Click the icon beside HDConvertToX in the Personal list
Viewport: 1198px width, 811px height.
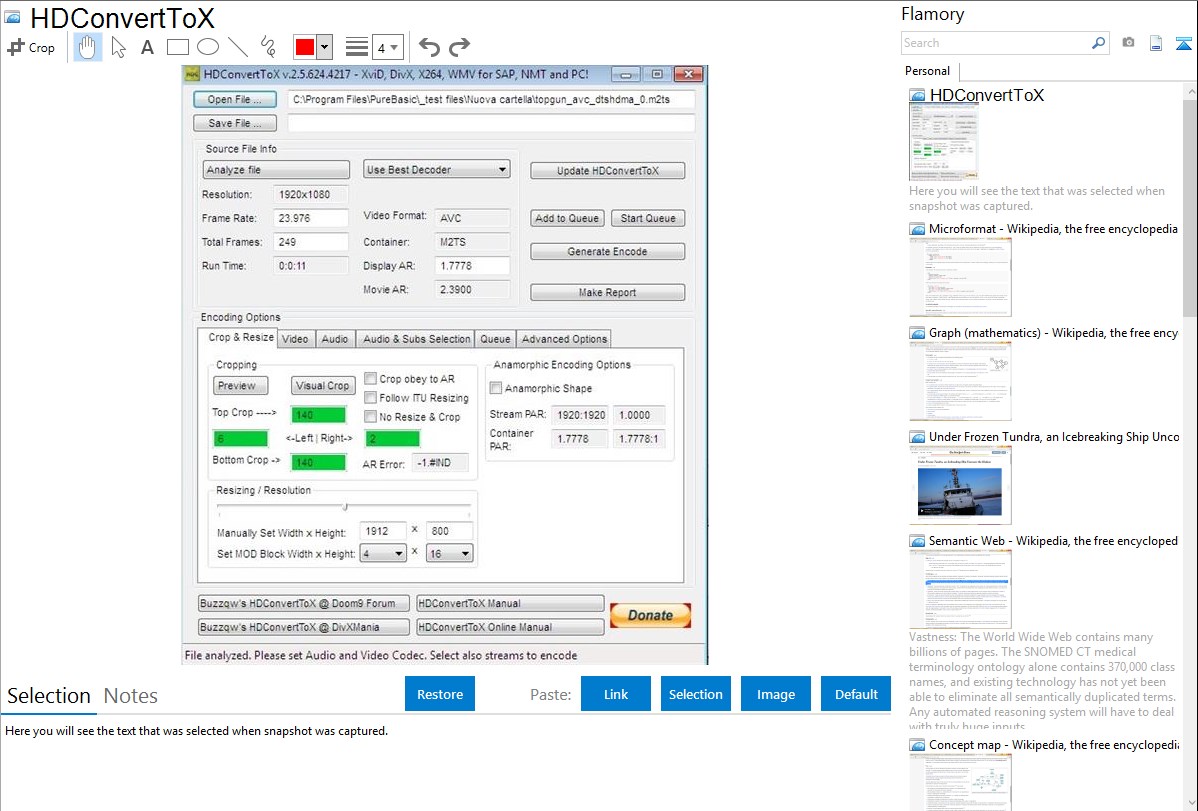click(917, 95)
